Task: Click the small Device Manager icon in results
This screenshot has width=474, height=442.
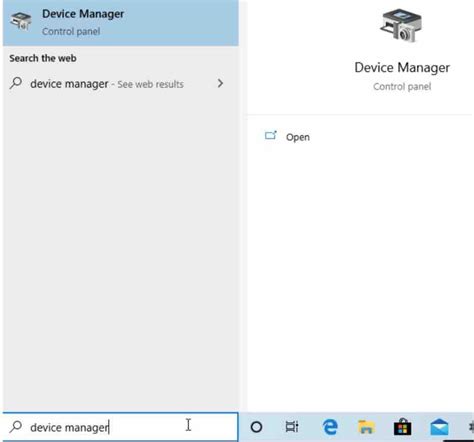Action: (21, 21)
